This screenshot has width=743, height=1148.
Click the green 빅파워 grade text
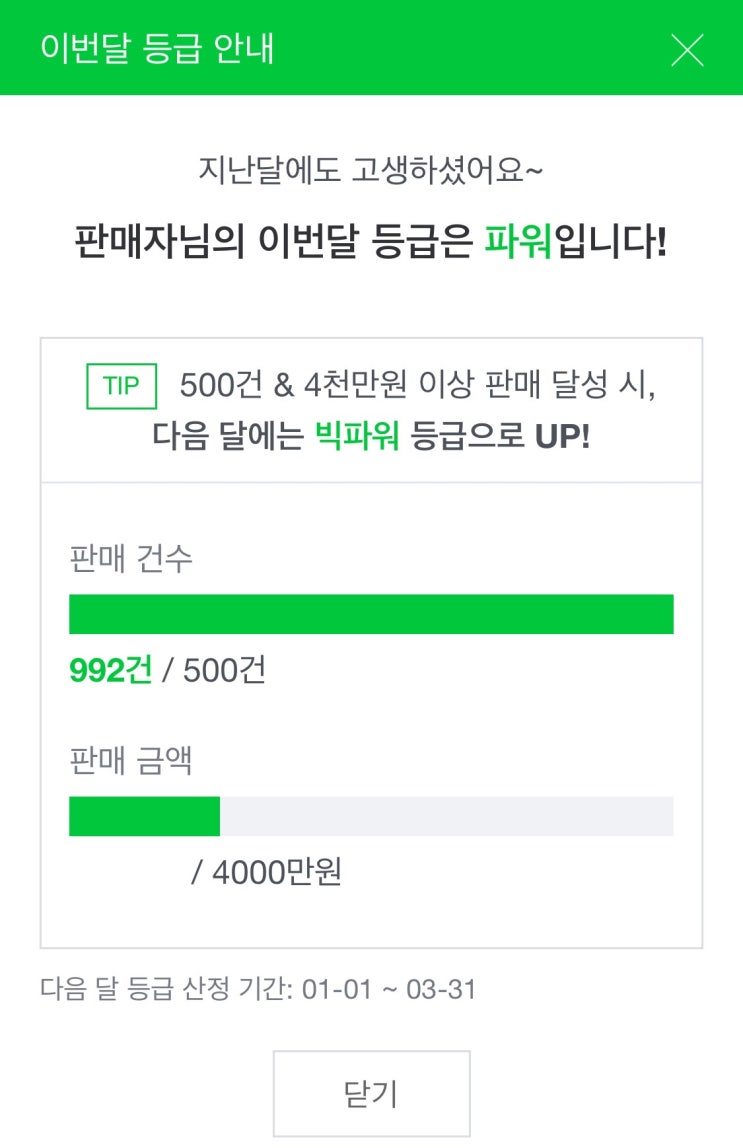[357, 436]
